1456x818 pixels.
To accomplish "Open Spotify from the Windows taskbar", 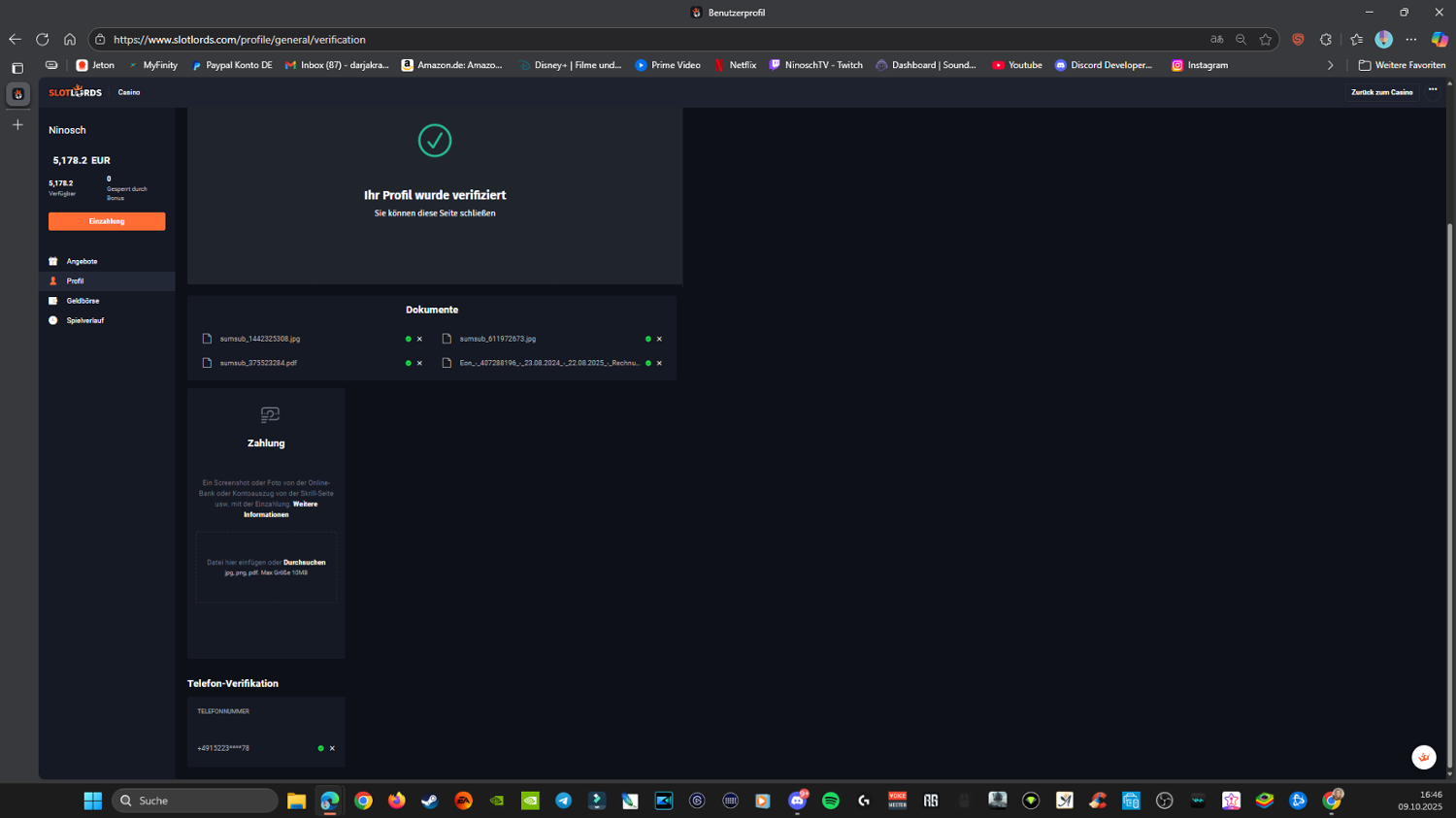I will [x=831, y=801].
